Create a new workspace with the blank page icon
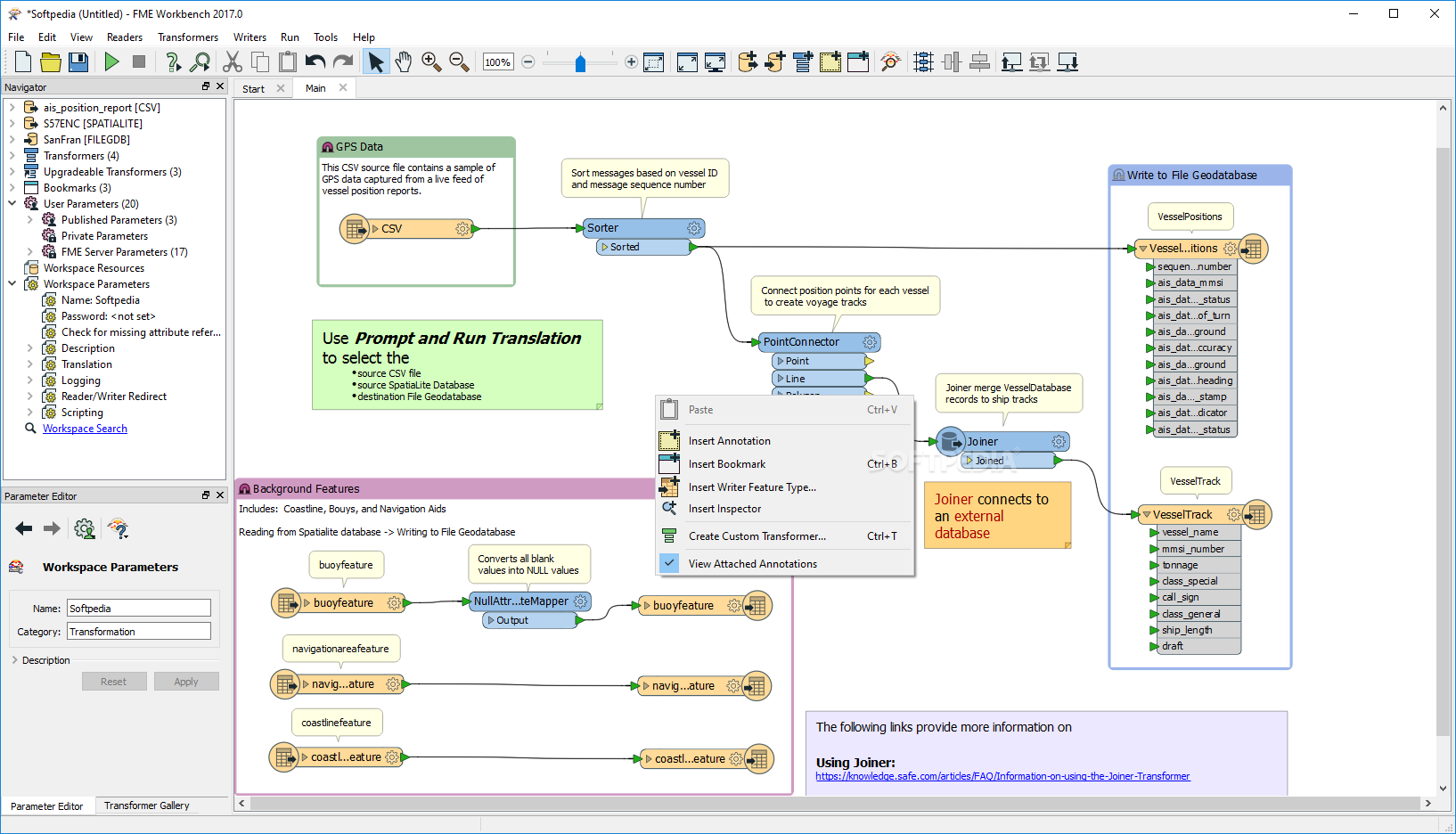 23,61
